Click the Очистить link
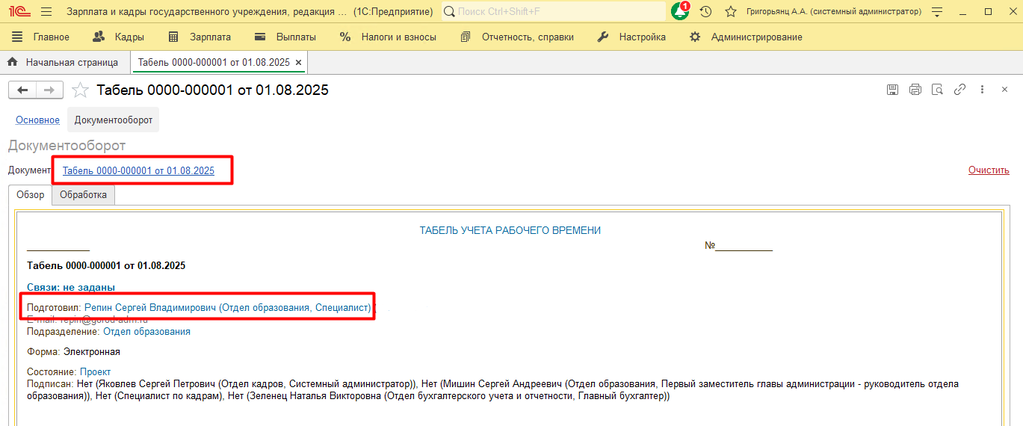Image resolution: width=1023 pixels, height=426 pixels. click(988, 170)
